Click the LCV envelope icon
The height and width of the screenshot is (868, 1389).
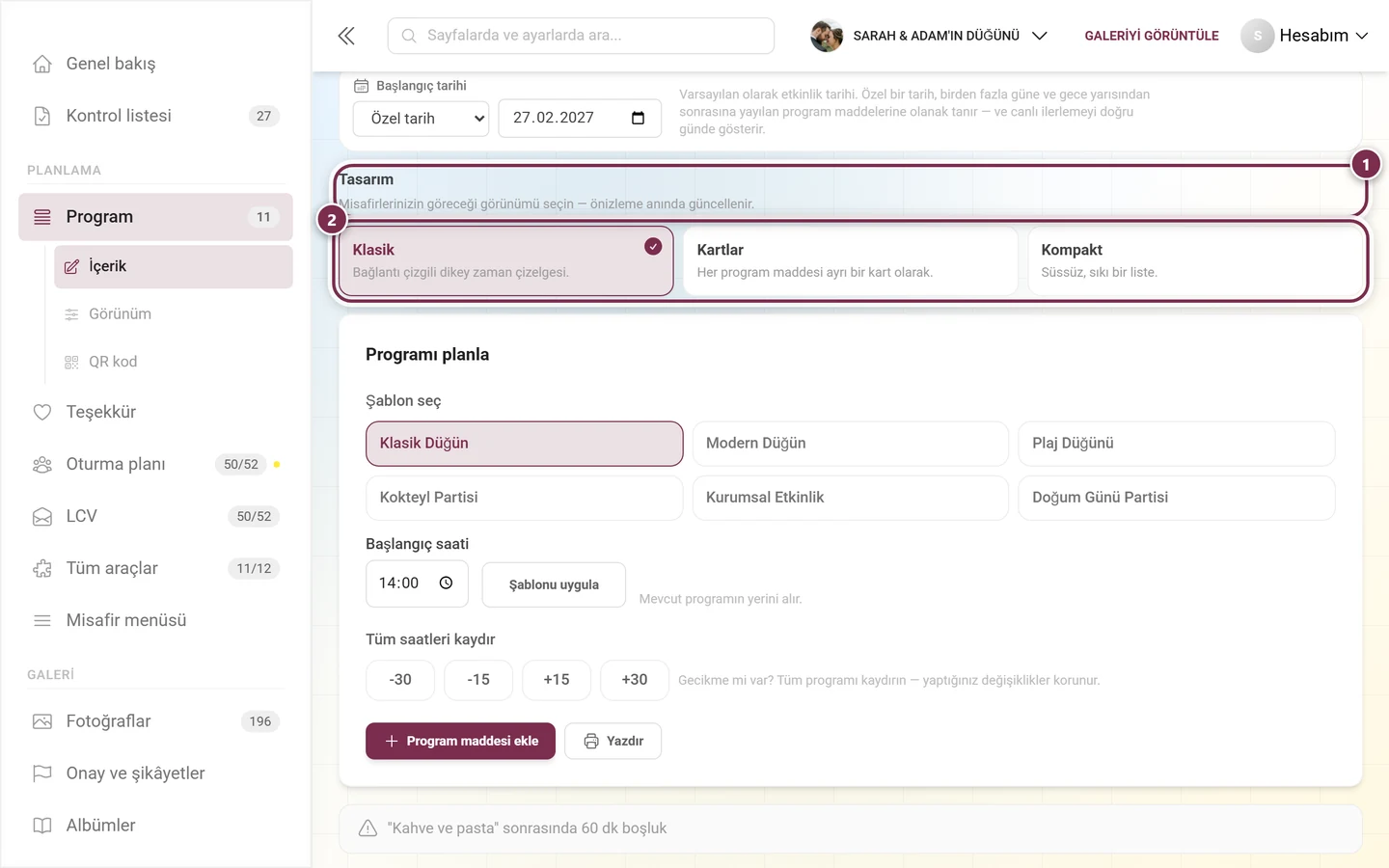(42, 516)
